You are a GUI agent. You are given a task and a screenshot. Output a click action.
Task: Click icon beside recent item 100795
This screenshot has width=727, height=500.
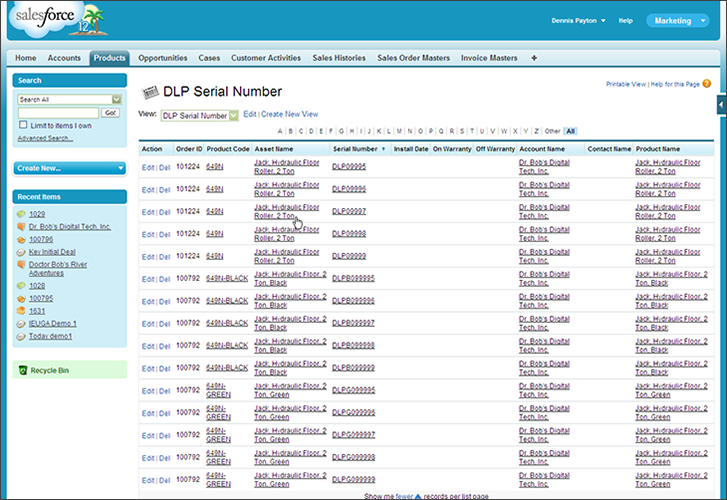21,298
